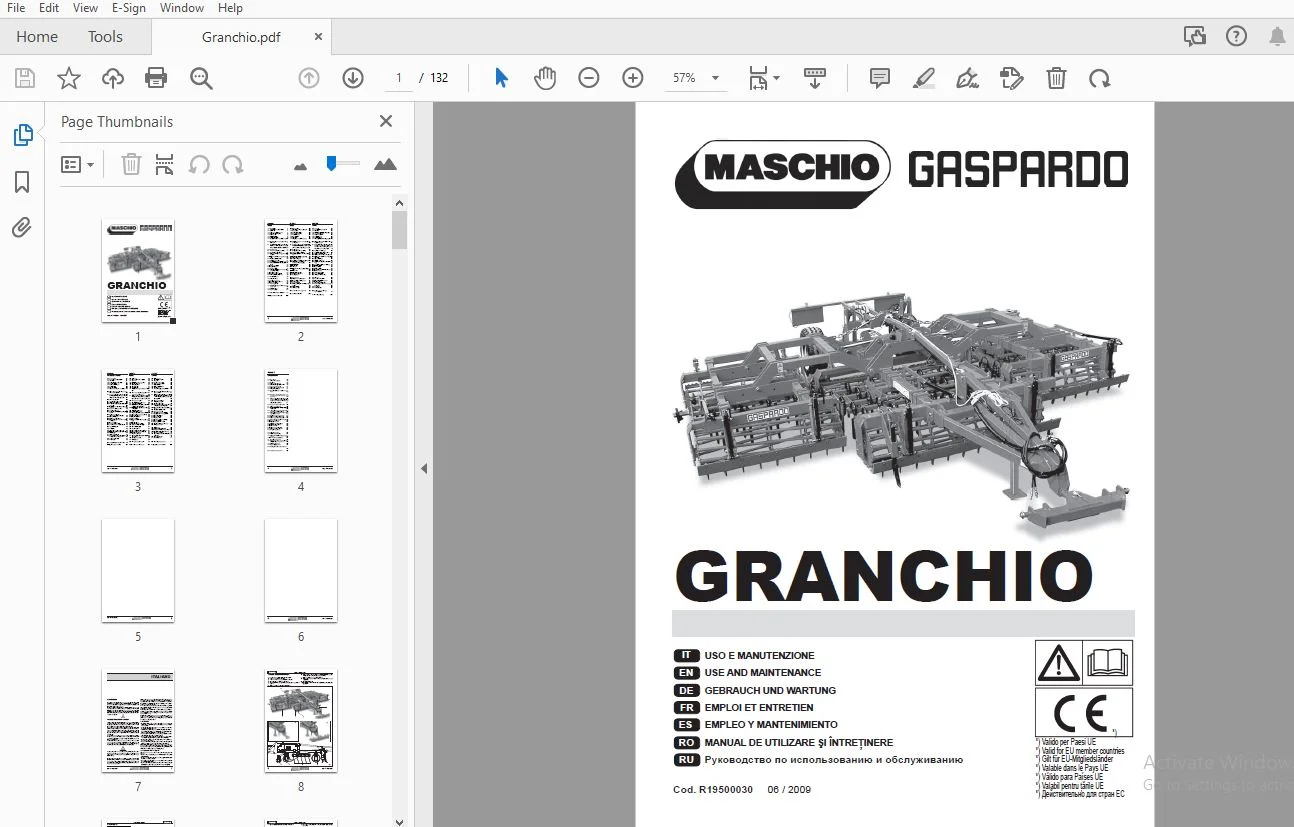Switch to the Tools tab
Screen dimensions: 1294x827
pyautogui.click(x=105, y=37)
